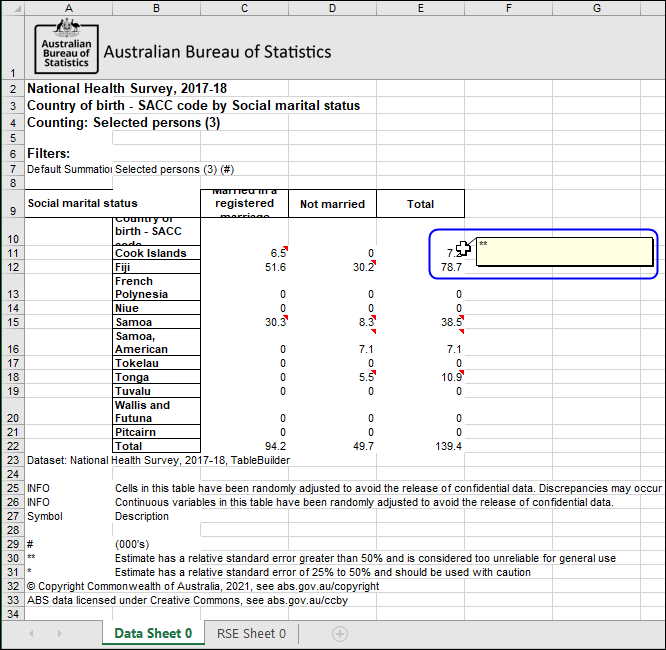Click the previous sheet navigation arrow
Screen dimensions: 666x650
click(x=32, y=634)
